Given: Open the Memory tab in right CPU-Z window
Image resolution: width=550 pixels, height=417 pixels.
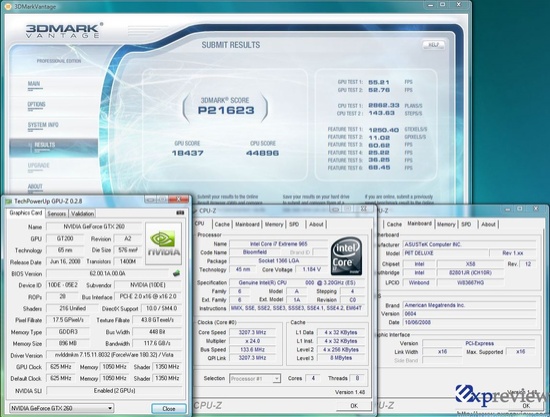Looking at the screenshot, I should point(446,224).
